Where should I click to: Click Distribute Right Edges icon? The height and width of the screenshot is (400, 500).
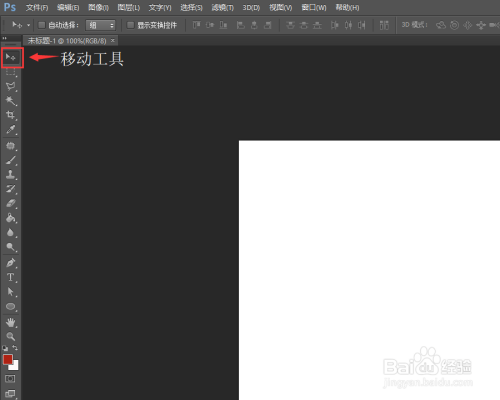361,25
